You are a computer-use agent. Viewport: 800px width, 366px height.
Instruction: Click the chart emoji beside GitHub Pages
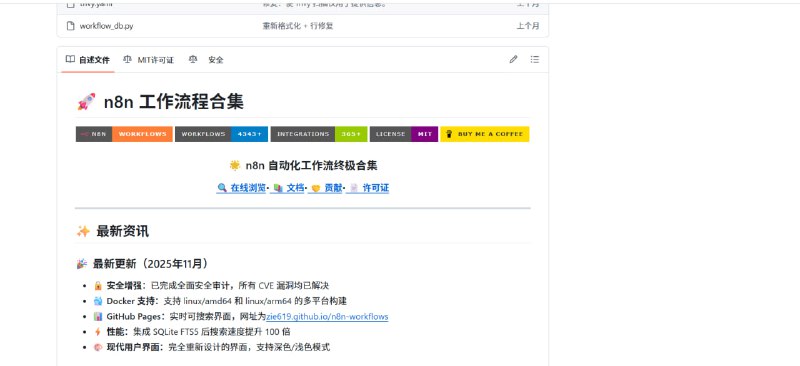(98, 316)
